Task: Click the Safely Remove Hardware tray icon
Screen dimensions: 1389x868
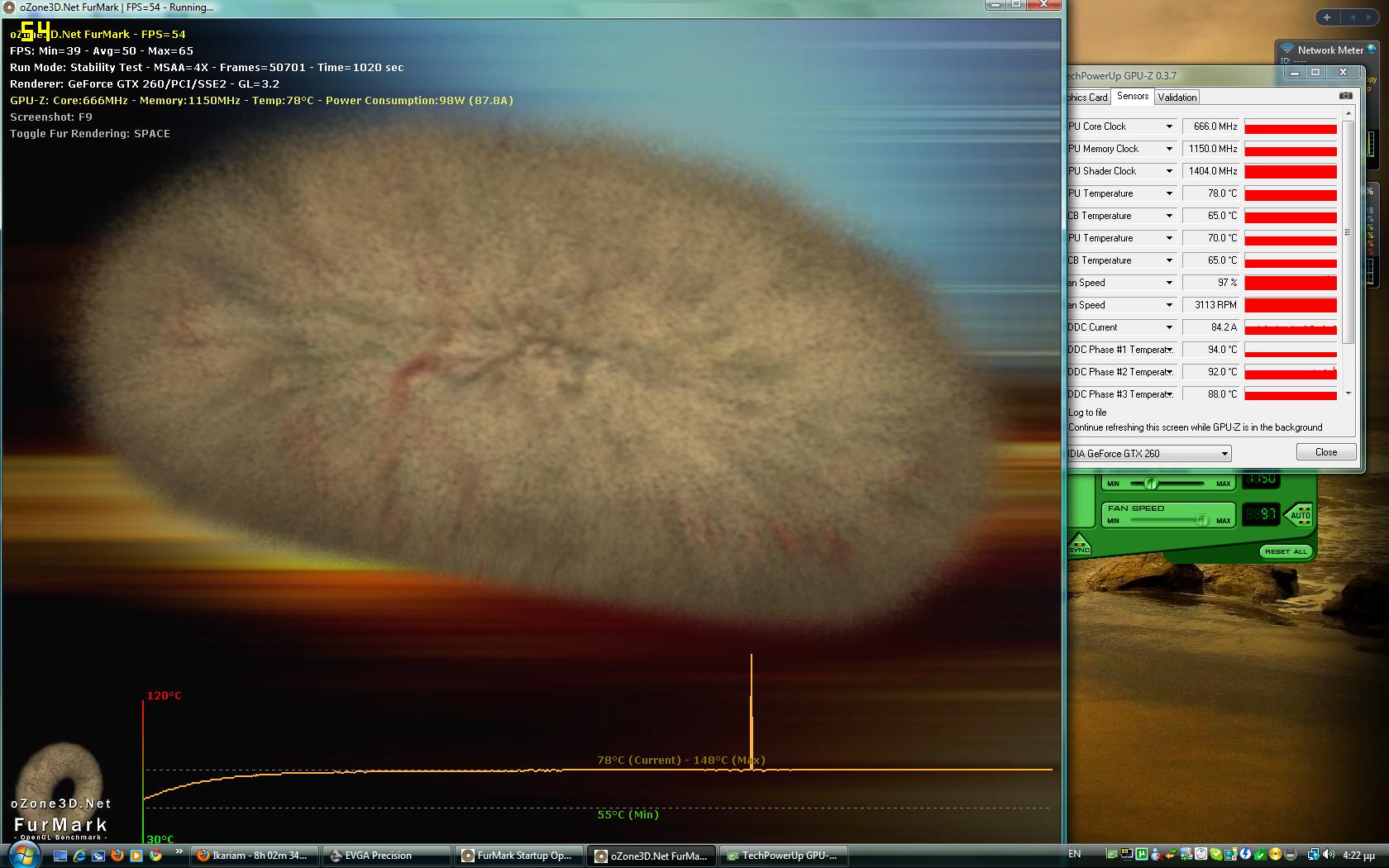Action: coord(1290,855)
